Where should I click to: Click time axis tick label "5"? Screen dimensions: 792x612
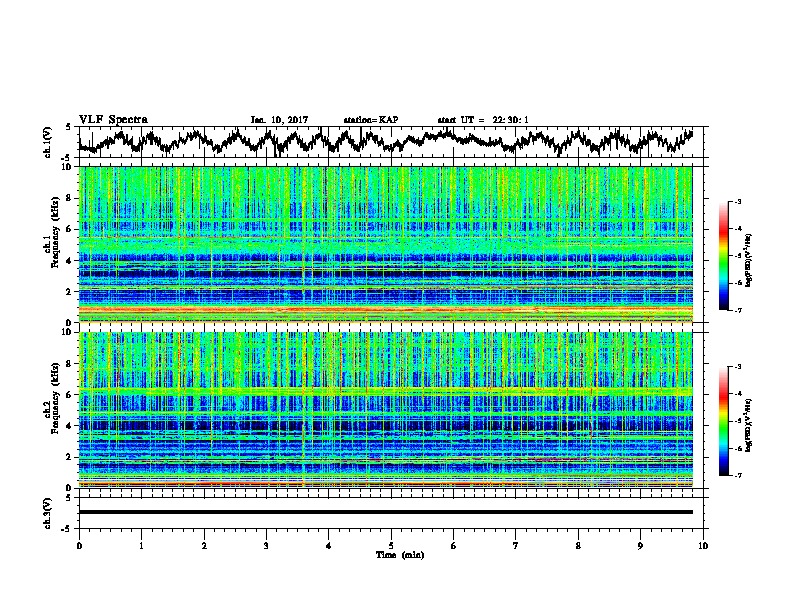[391, 546]
